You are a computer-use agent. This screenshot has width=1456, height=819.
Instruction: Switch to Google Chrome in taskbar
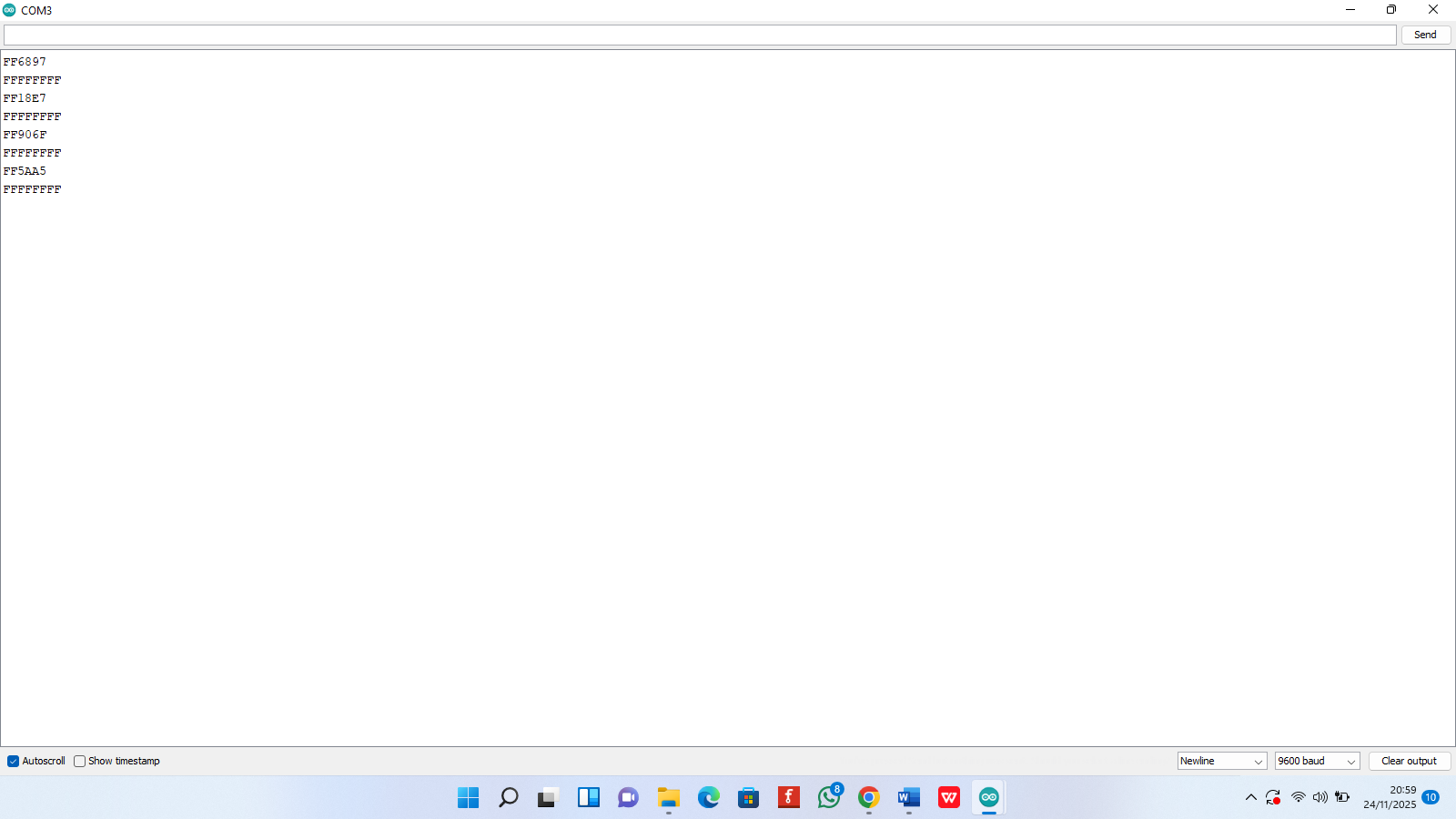[869, 798]
